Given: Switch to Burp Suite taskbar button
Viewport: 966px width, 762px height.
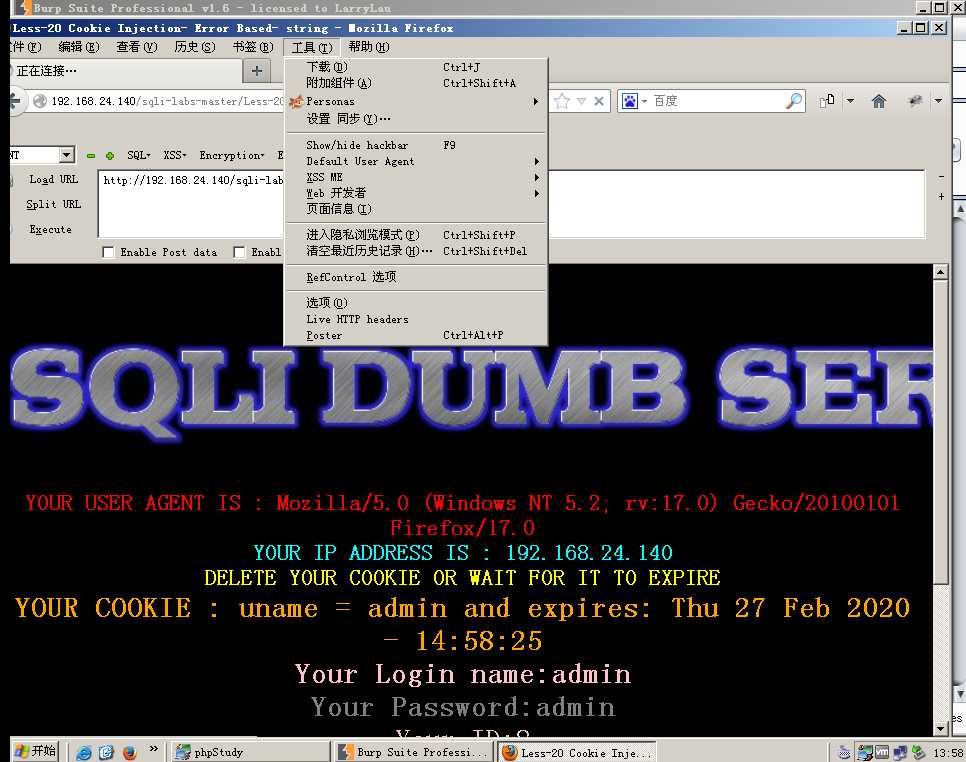Looking at the screenshot, I should pos(413,752).
